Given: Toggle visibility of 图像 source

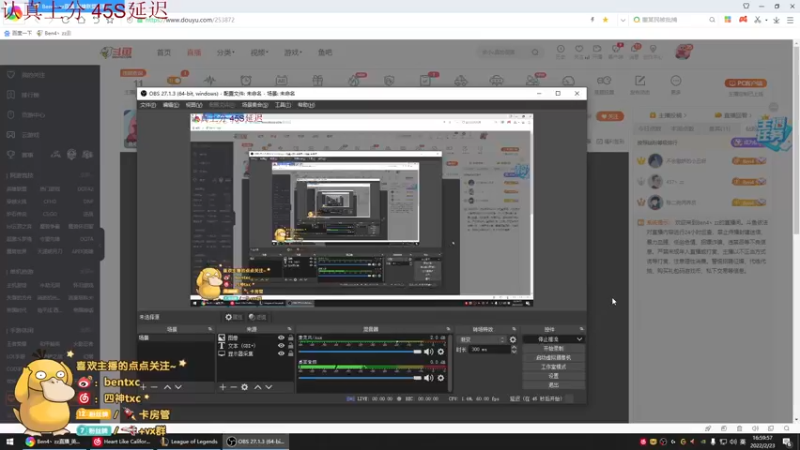Looking at the screenshot, I should pyautogui.click(x=281, y=338).
